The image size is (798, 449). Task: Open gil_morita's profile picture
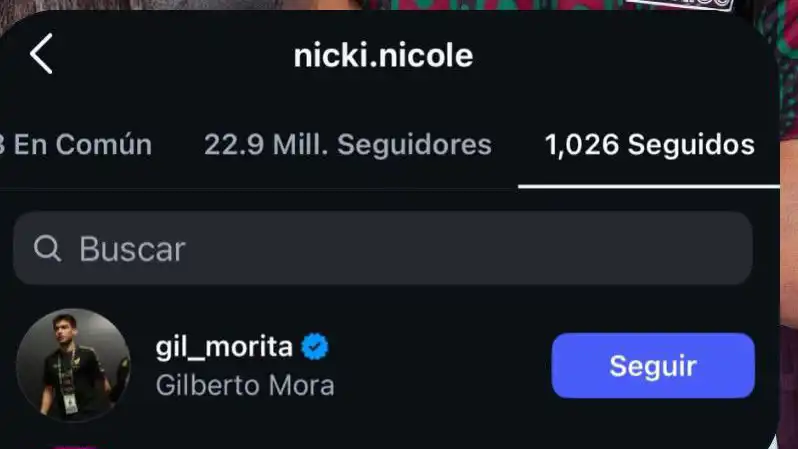(x=74, y=365)
